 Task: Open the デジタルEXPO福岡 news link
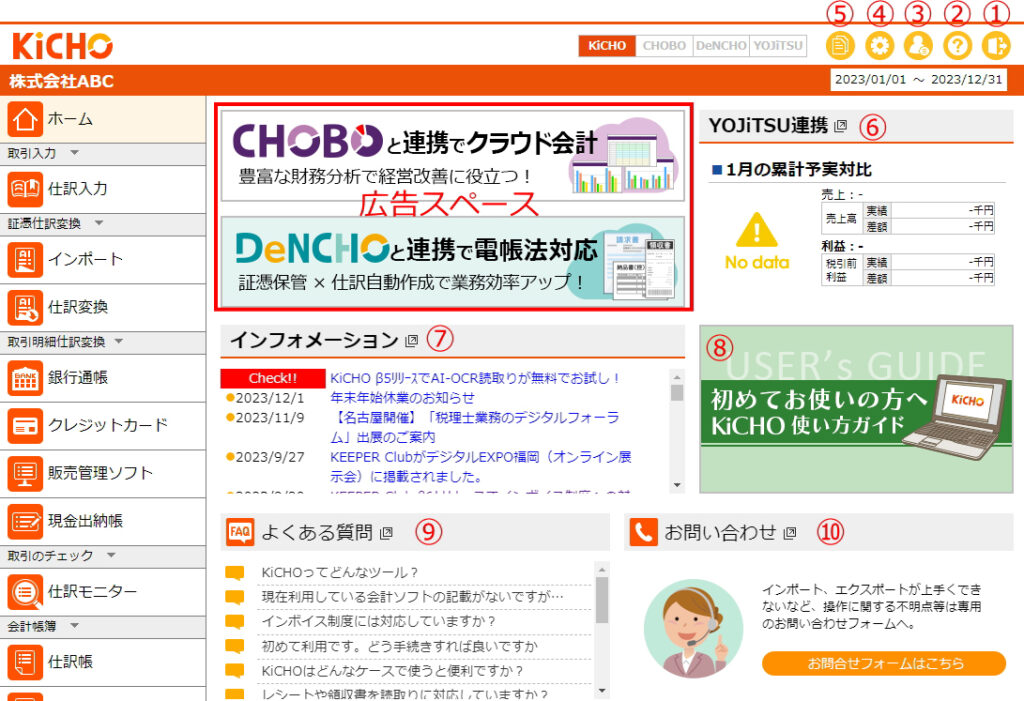pyautogui.click(x=481, y=466)
